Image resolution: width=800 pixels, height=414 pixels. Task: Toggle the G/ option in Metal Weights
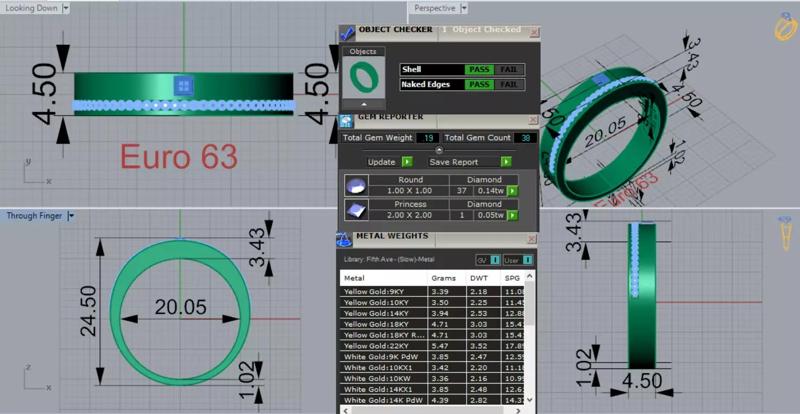488,260
